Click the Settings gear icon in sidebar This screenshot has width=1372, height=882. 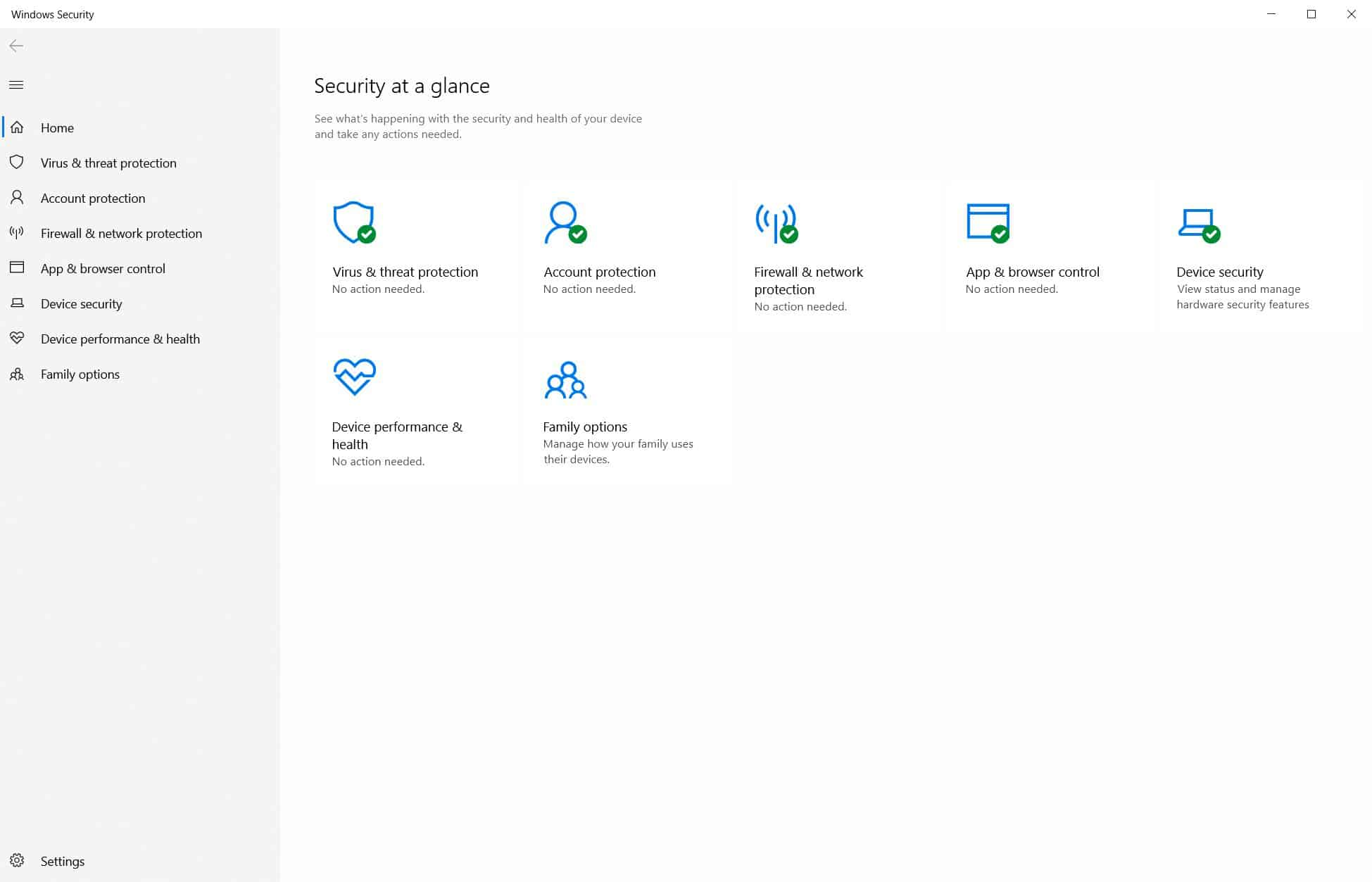tap(17, 860)
